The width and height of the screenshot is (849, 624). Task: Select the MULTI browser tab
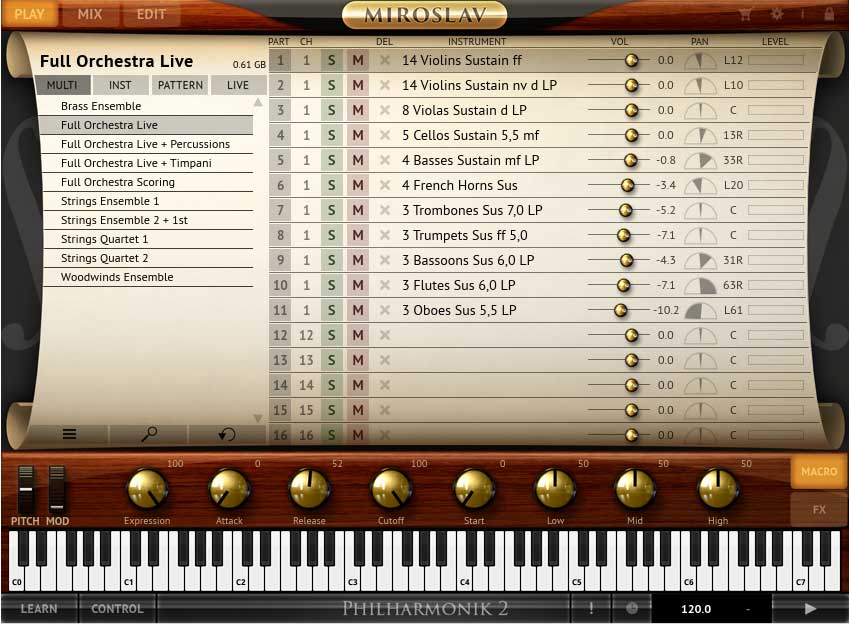click(x=62, y=85)
